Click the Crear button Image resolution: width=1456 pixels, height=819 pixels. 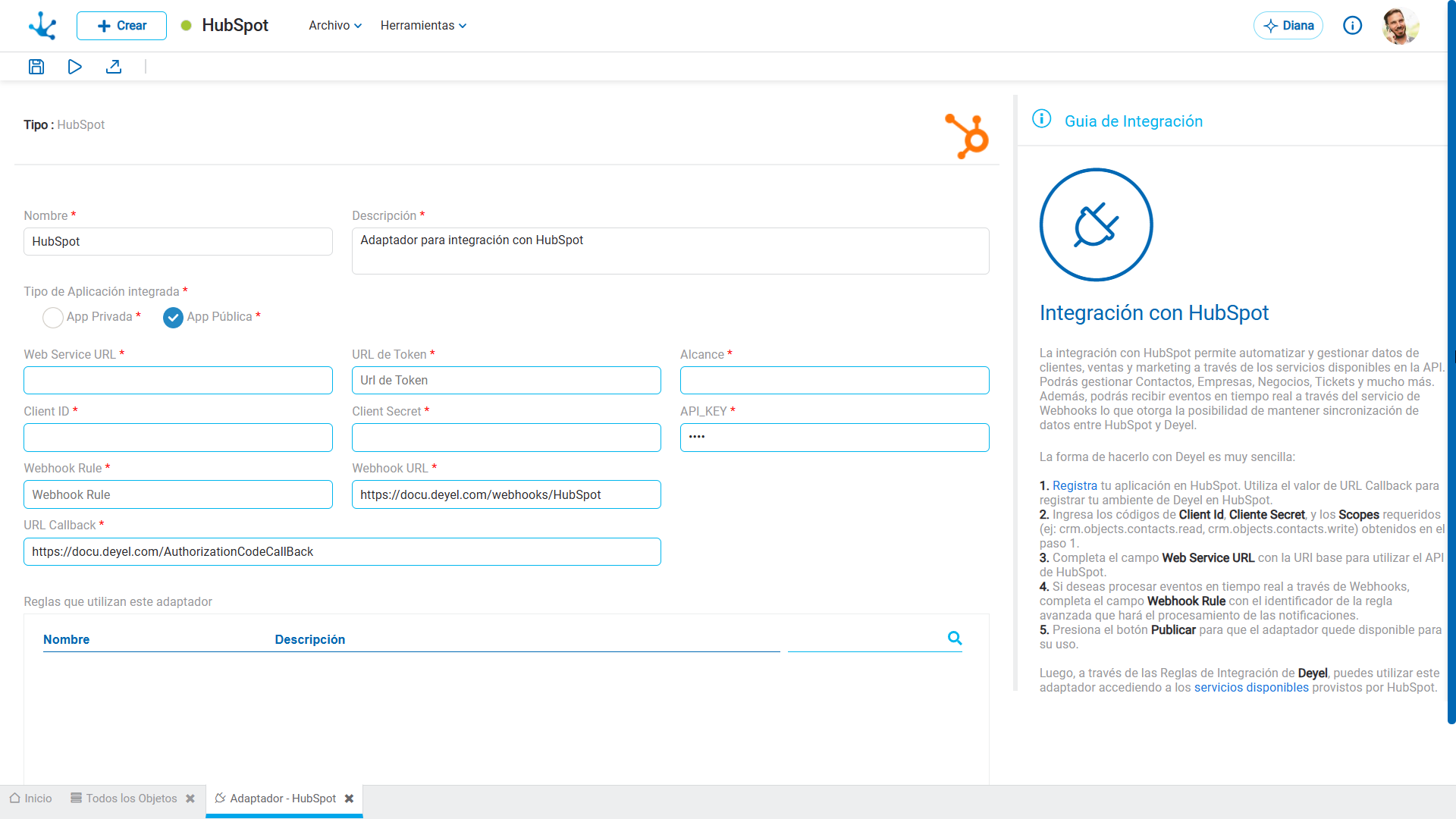pyautogui.click(x=121, y=26)
